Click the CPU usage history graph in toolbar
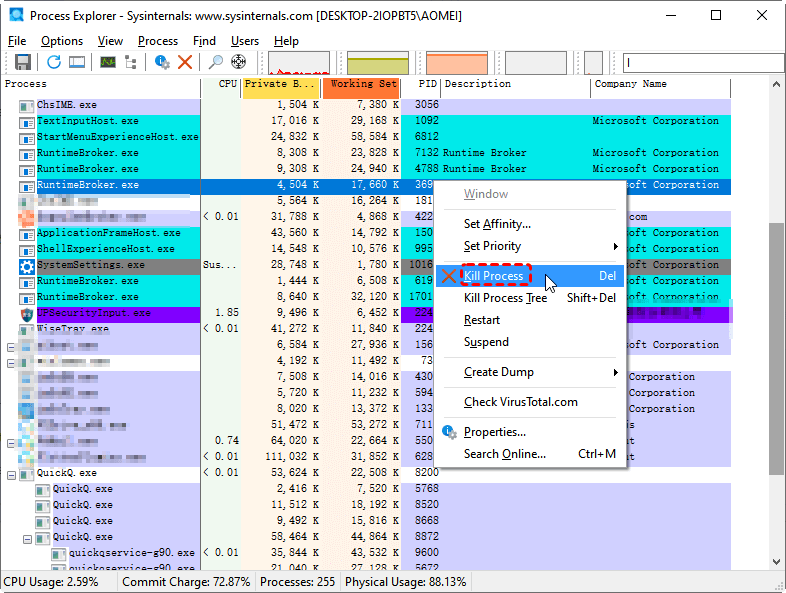 pyautogui.click(x=299, y=63)
